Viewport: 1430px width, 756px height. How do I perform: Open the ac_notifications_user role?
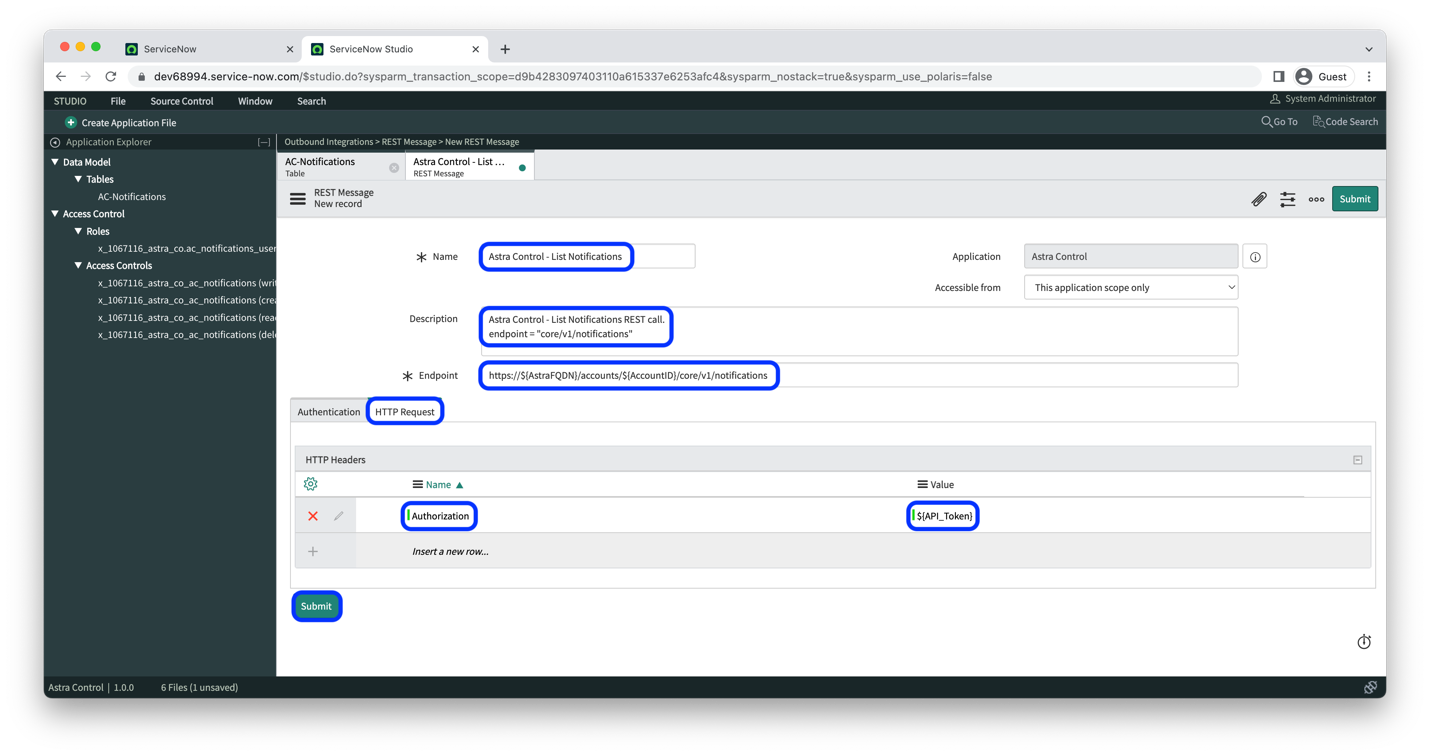click(x=187, y=248)
